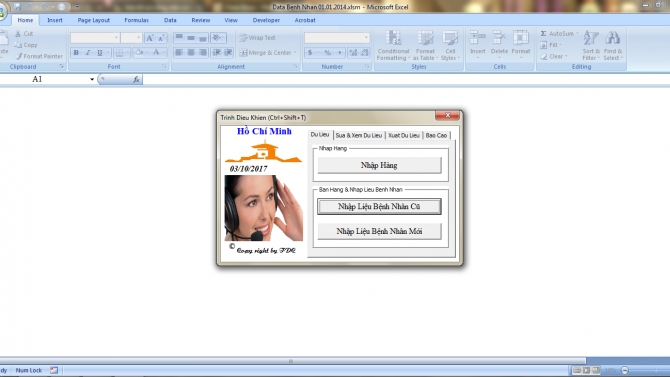Click the Nhập Hàng button
The width and height of the screenshot is (670, 377).
tap(379, 165)
